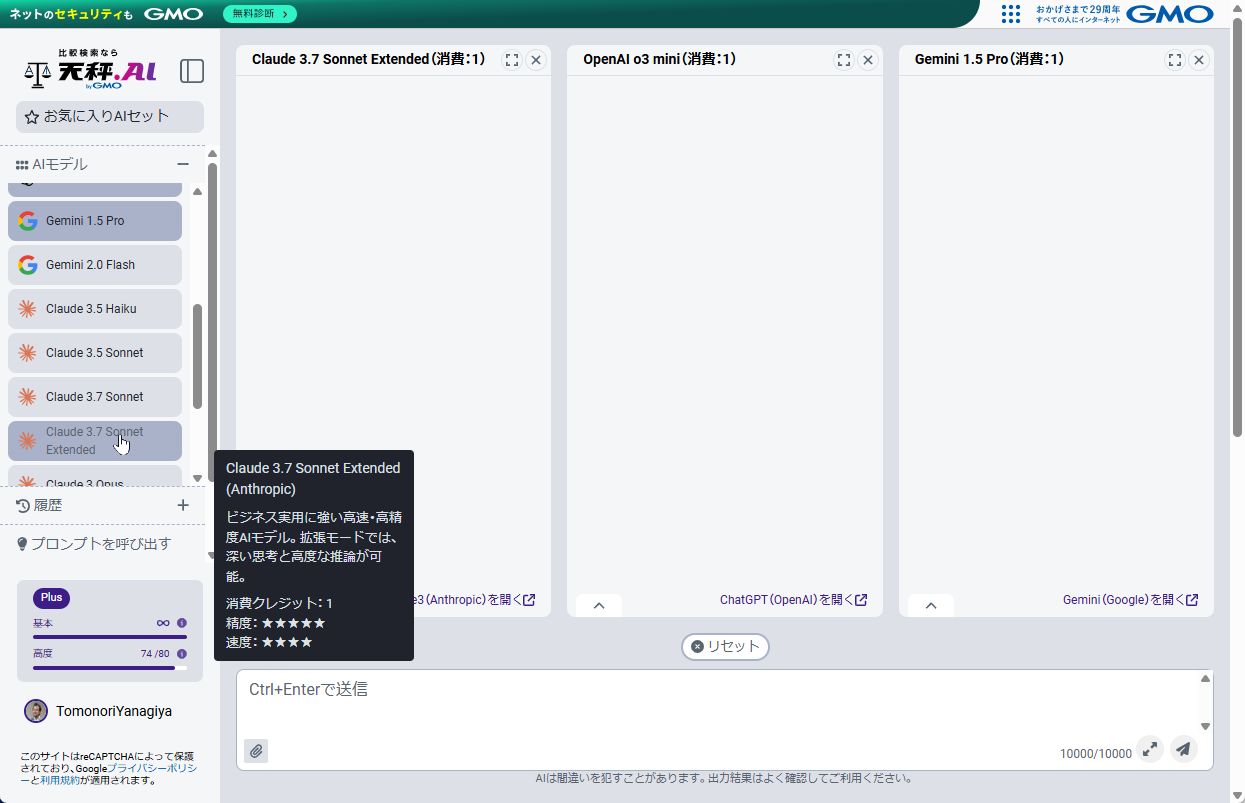Click the 基本 usage progress bar
Screen dimensions: 1245x803
click(x=110, y=637)
